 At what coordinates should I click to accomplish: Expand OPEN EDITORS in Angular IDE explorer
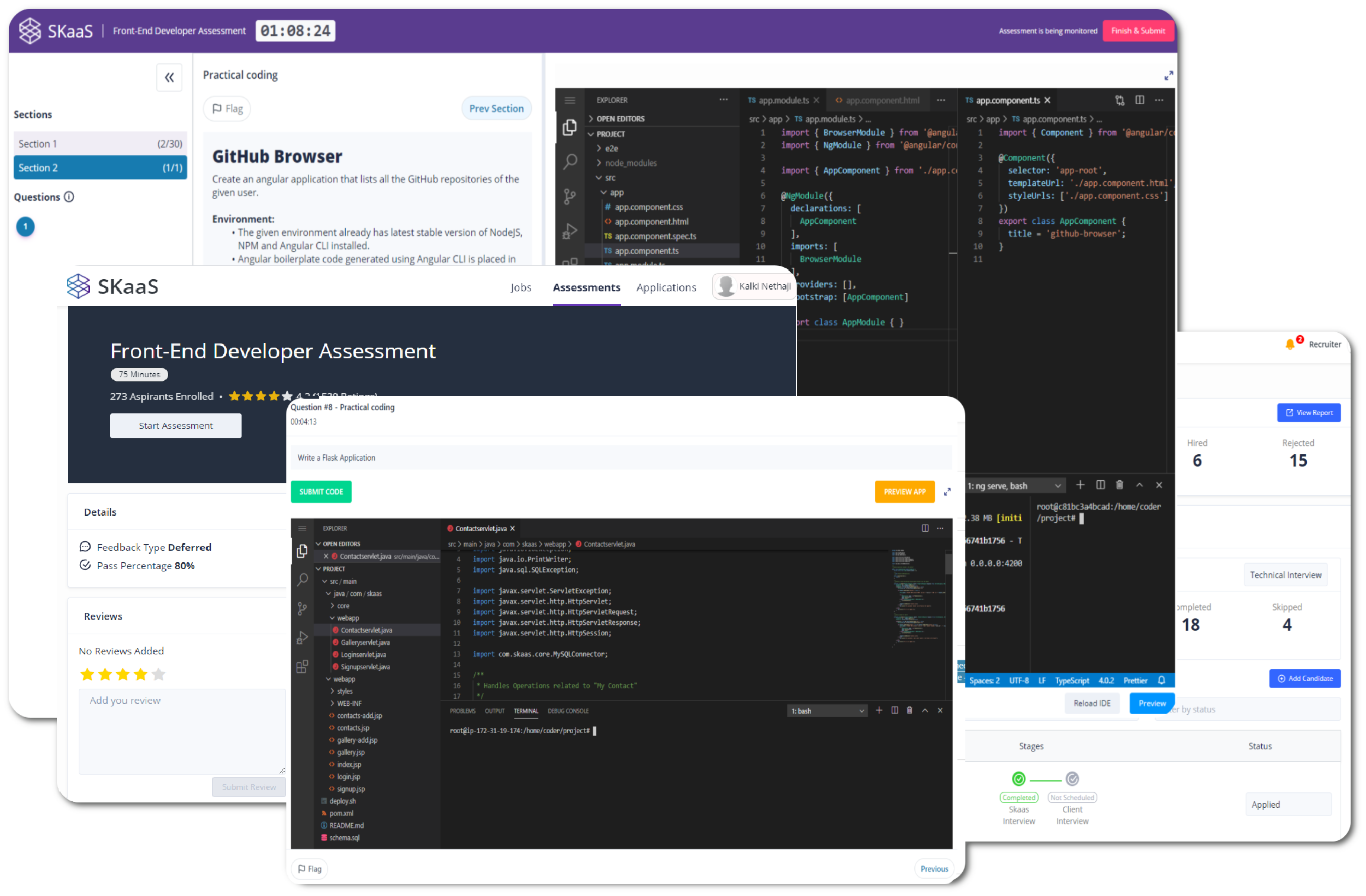click(621, 118)
